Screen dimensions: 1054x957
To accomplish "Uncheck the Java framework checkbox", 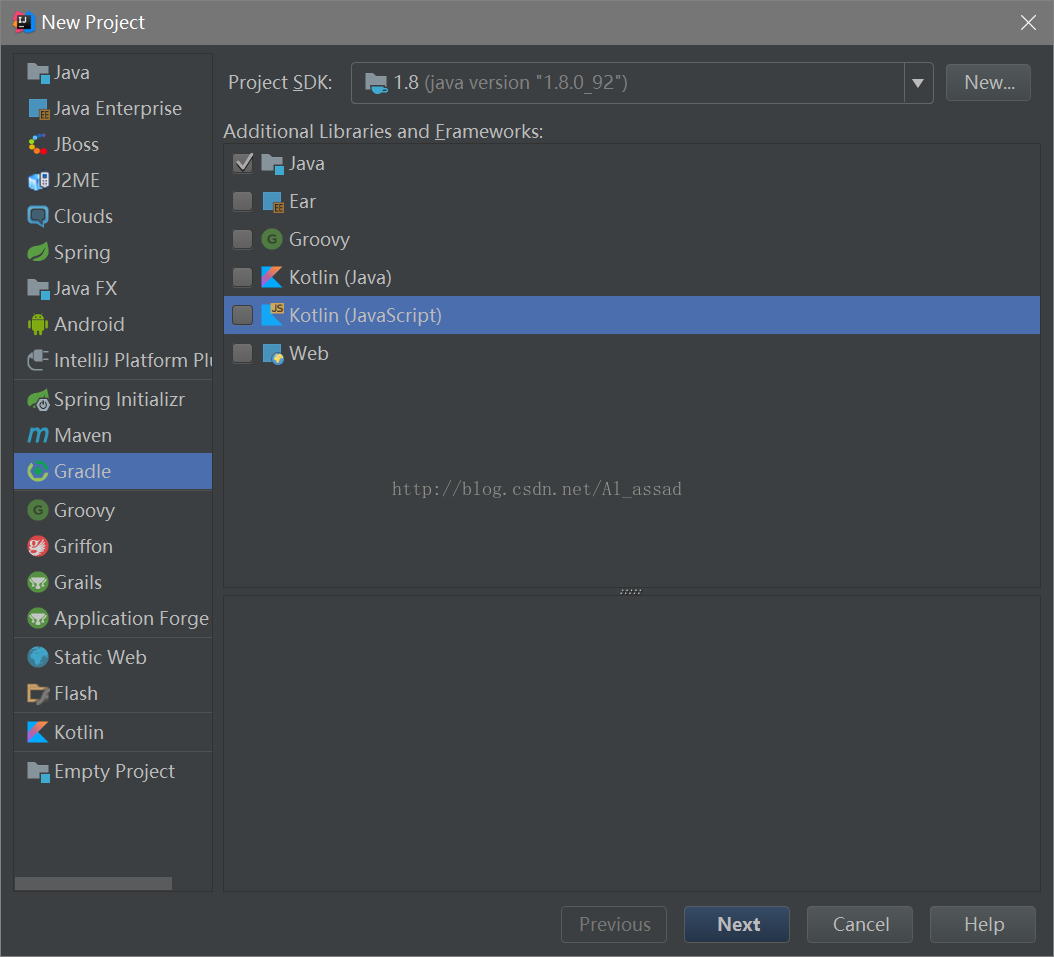I will [x=243, y=163].
